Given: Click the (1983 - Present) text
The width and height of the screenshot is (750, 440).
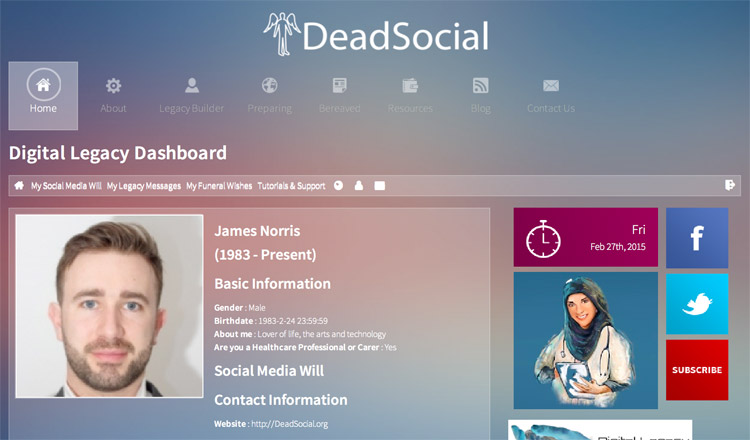Looking at the screenshot, I should point(265,254).
